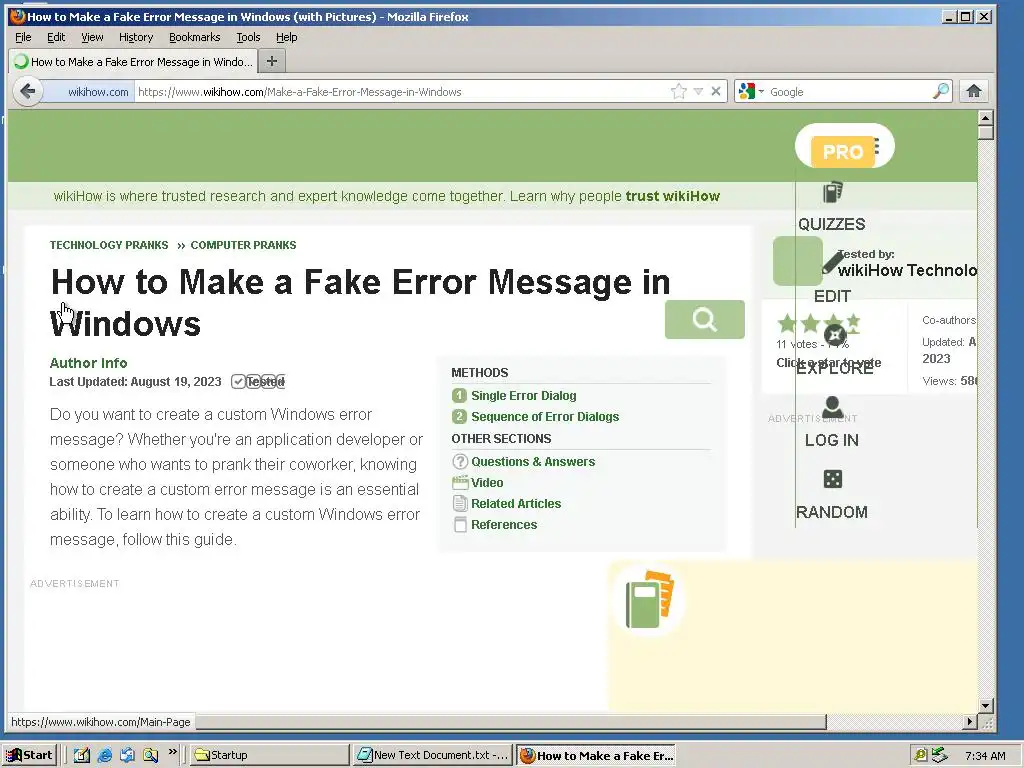The height and width of the screenshot is (768, 1024).
Task: Switch to Startup folder in taskbar
Action: (x=270, y=755)
